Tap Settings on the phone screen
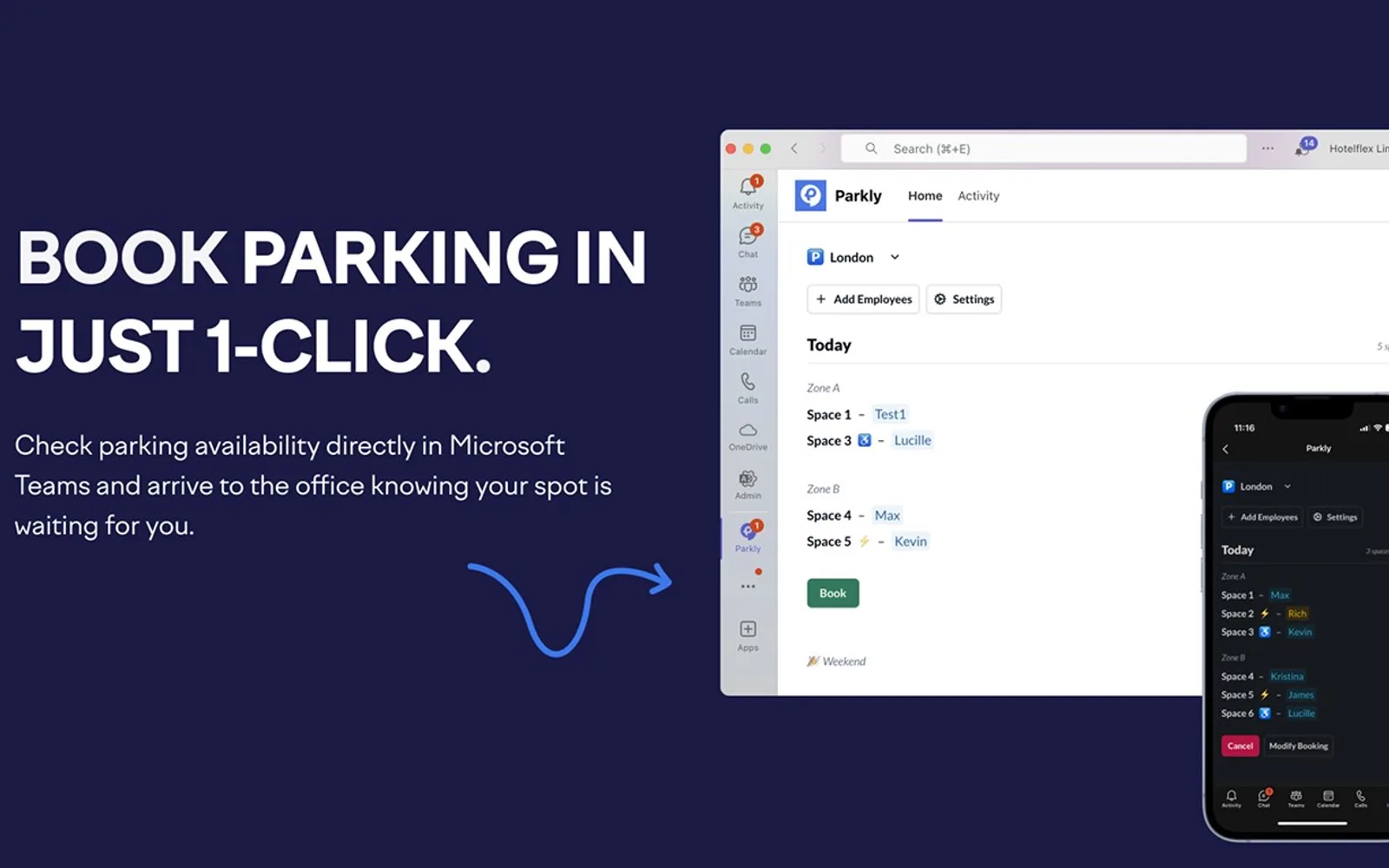Viewport: 1389px width, 868px height. point(1334,517)
